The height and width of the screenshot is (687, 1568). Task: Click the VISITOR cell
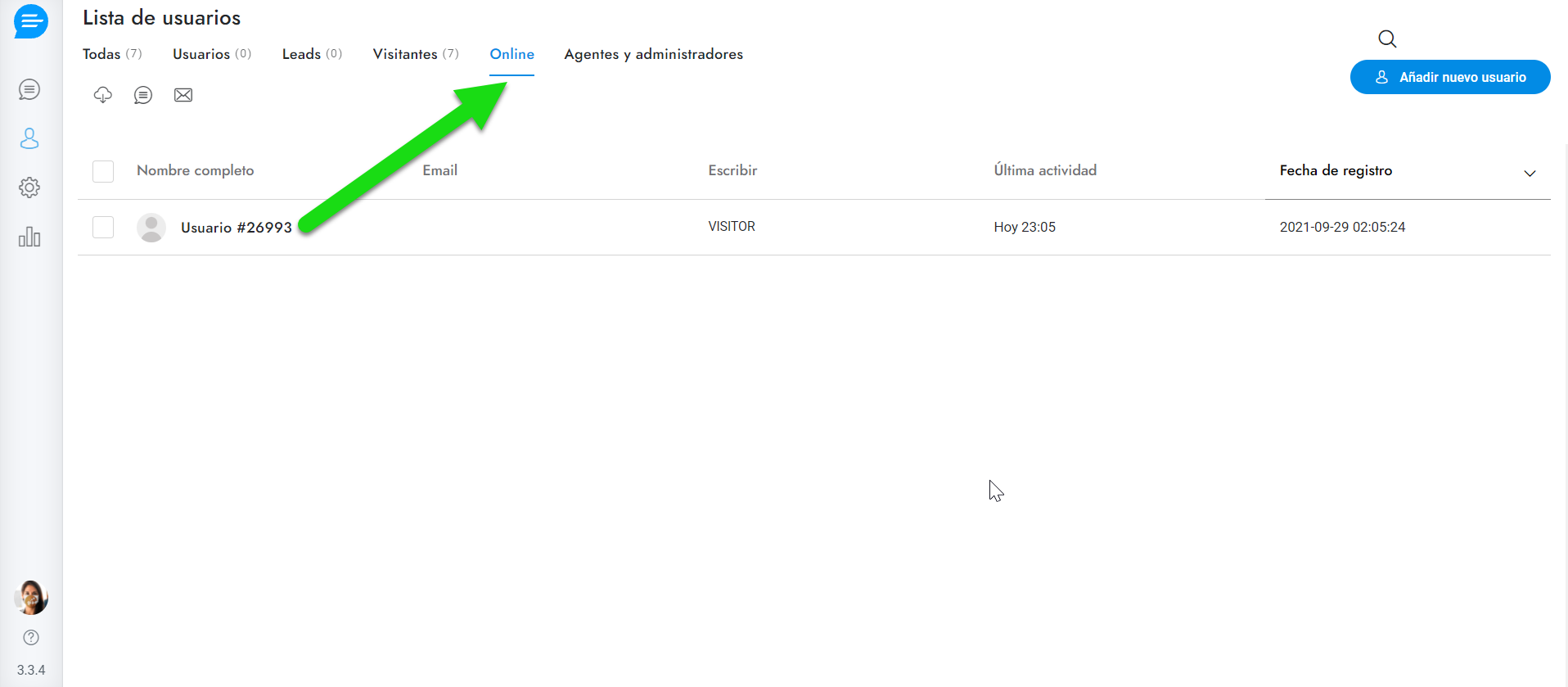click(x=732, y=227)
